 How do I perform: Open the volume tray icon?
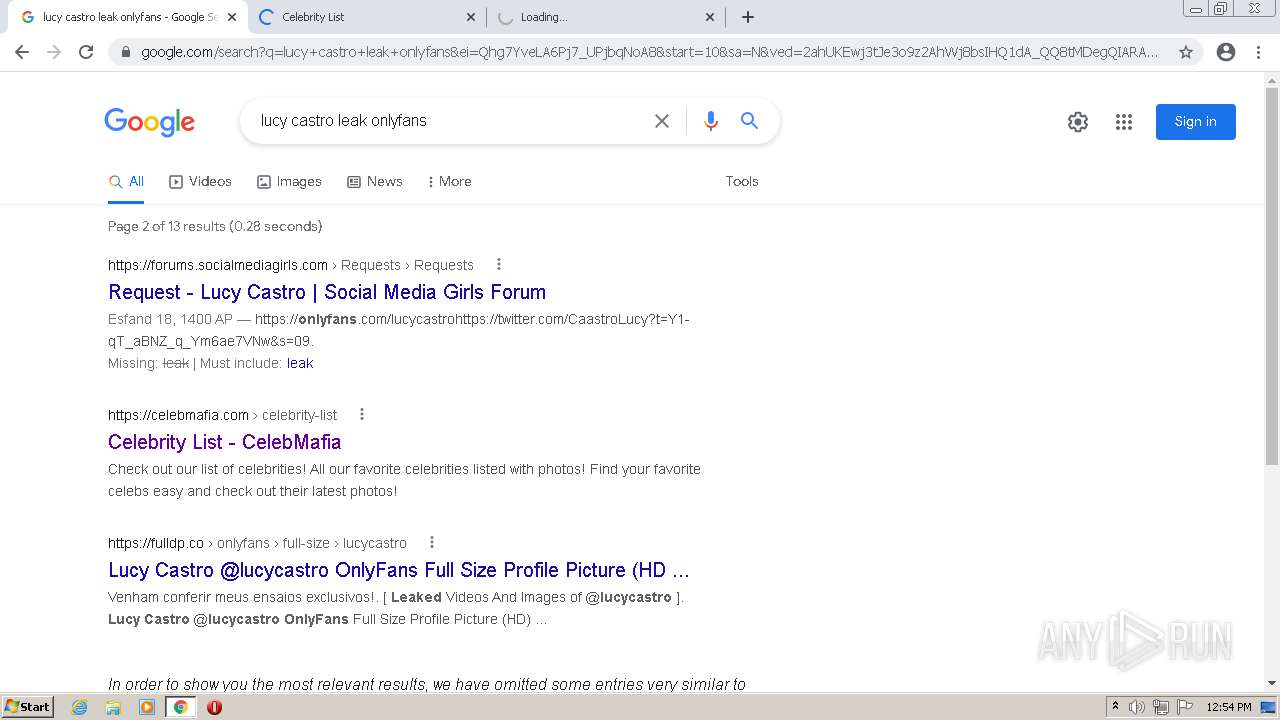click(x=1137, y=707)
